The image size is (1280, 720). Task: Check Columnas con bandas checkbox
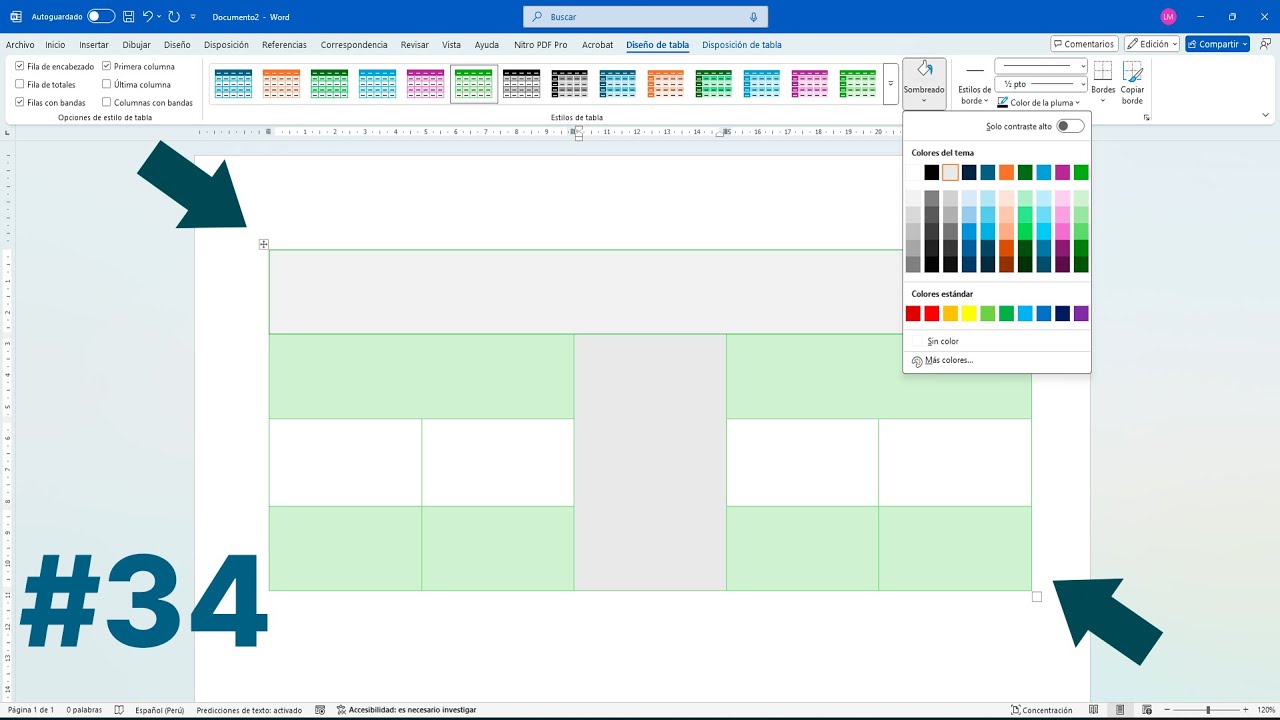pyautogui.click(x=107, y=102)
